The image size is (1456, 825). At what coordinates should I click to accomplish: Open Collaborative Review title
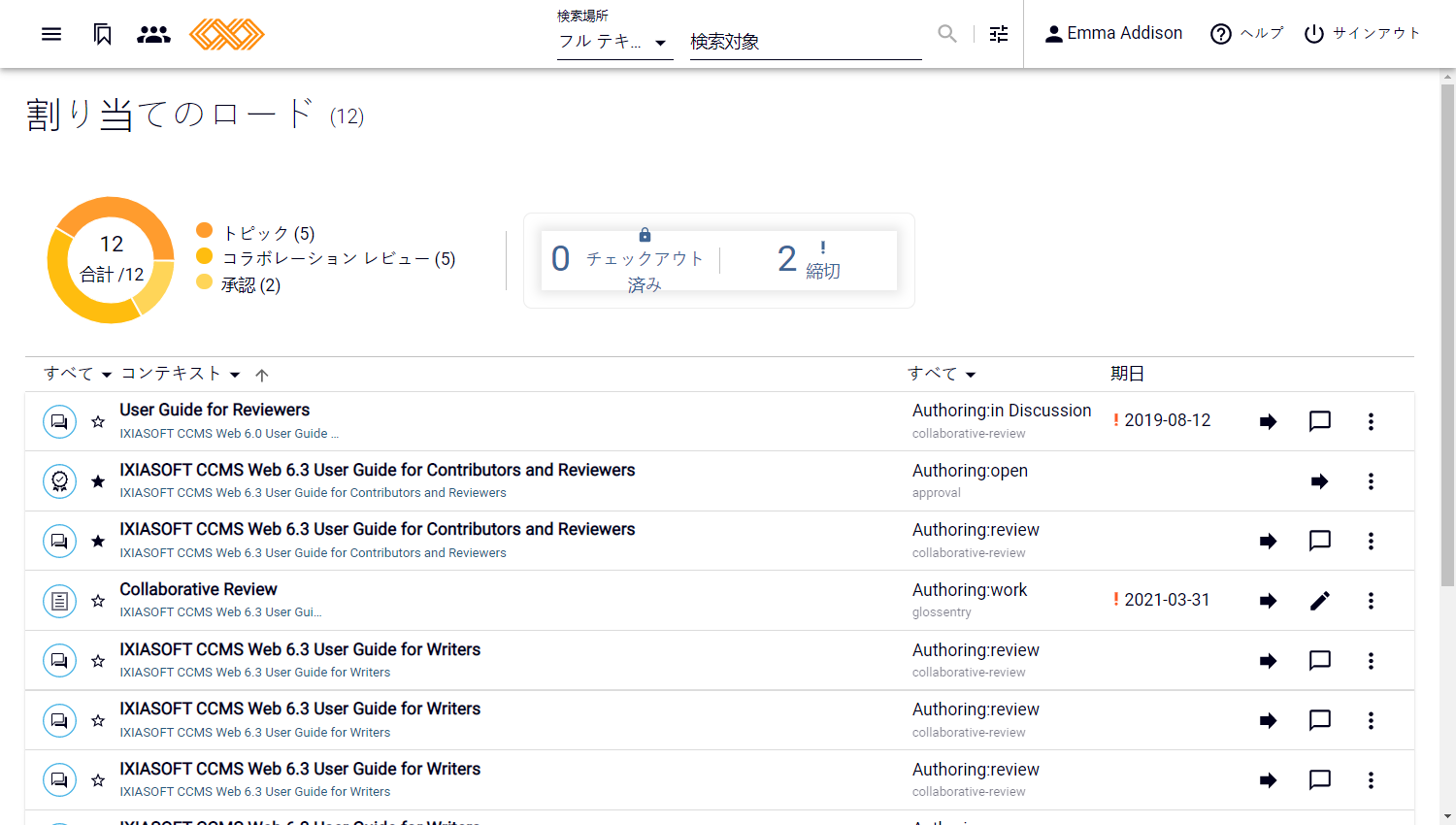[x=198, y=589]
